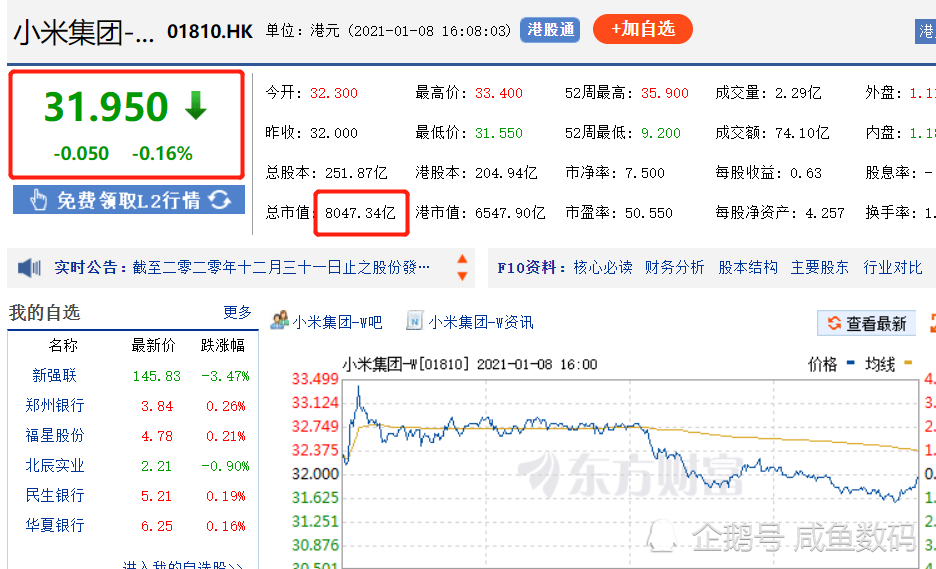Open 财务分析 F10 link
The height and width of the screenshot is (569, 936).
pos(675,267)
